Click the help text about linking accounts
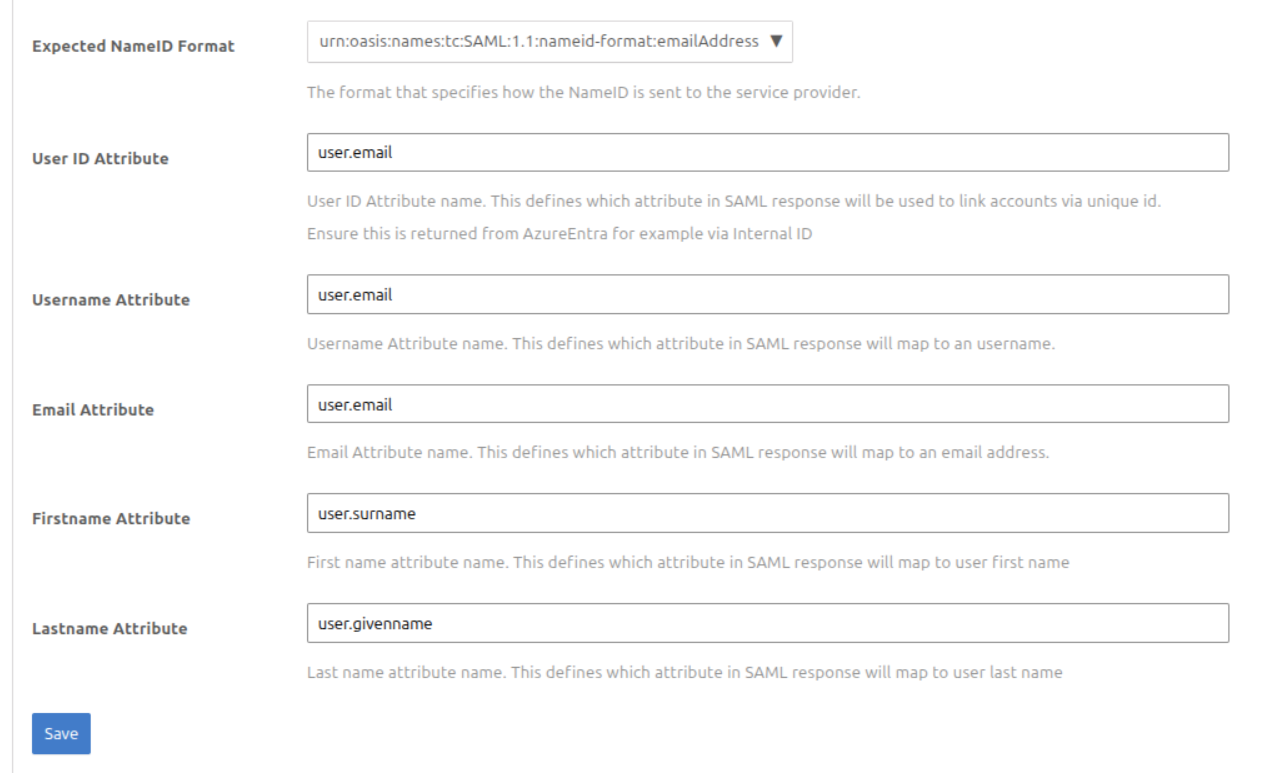The width and height of the screenshot is (1271, 773). [733, 201]
